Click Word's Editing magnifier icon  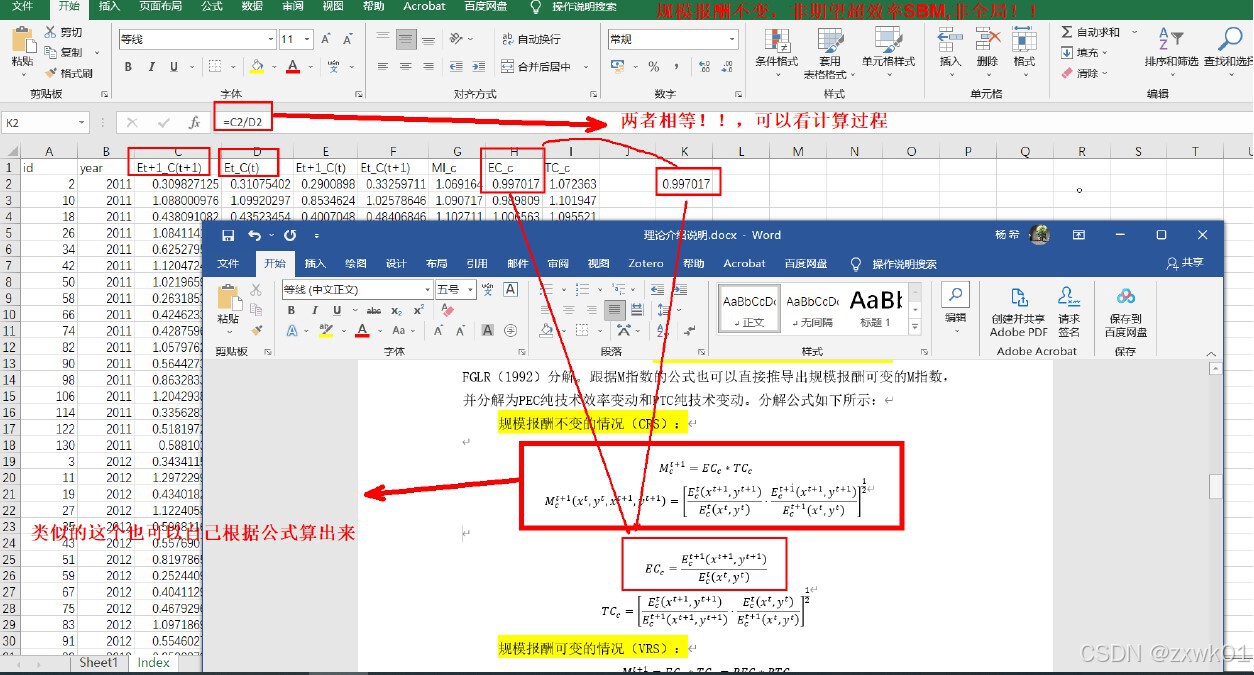tap(955, 295)
